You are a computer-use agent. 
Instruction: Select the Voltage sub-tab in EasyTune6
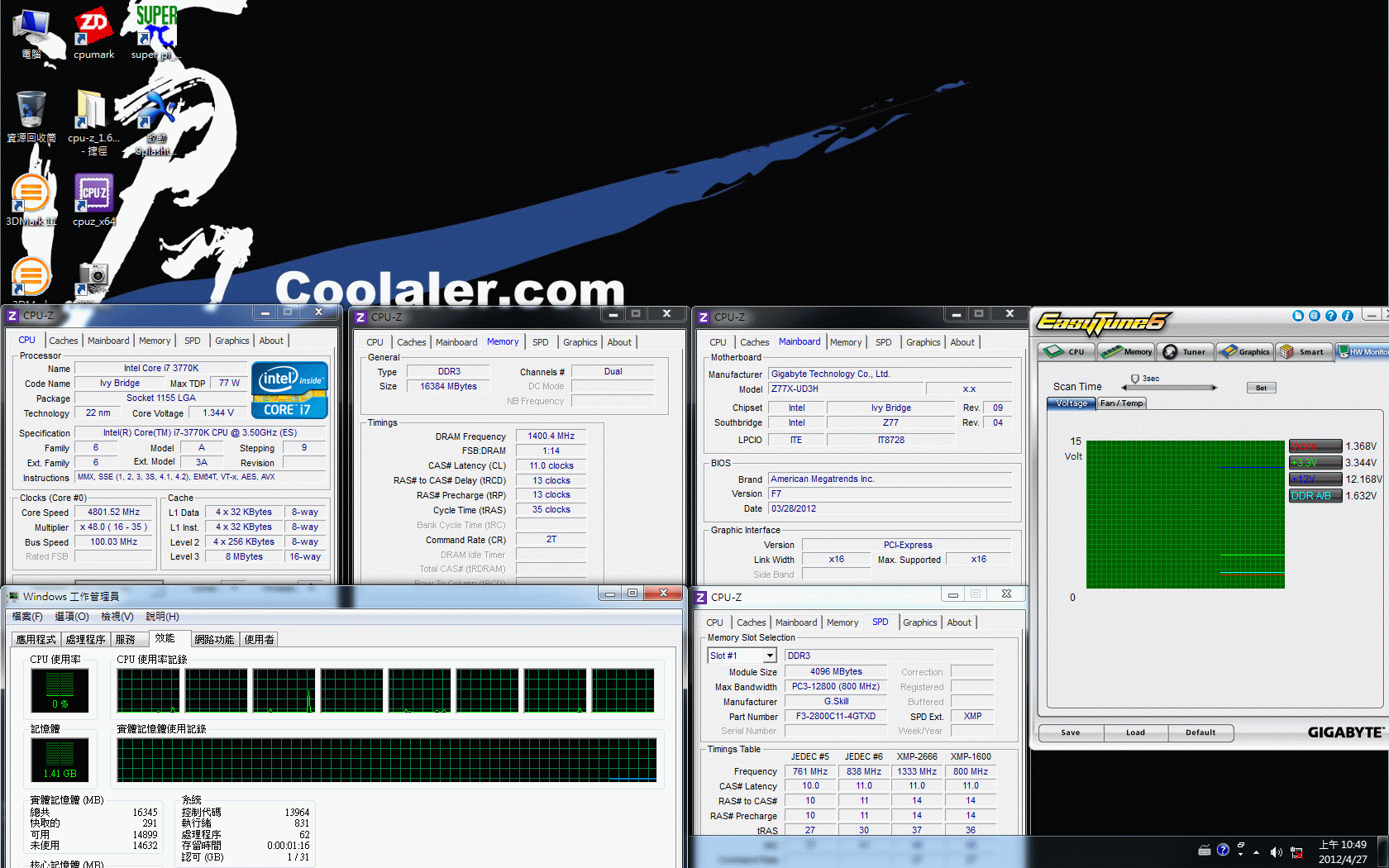click(x=1072, y=403)
